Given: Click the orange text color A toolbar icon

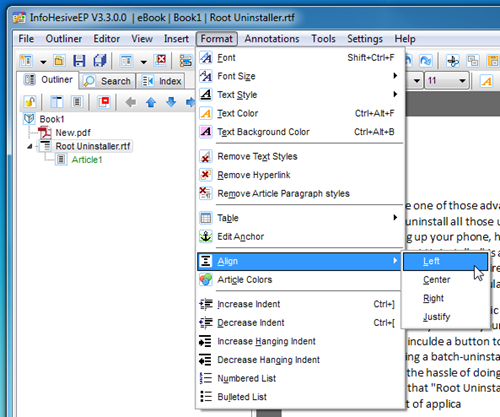Looking at the screenshot, I should pos(487,81).
